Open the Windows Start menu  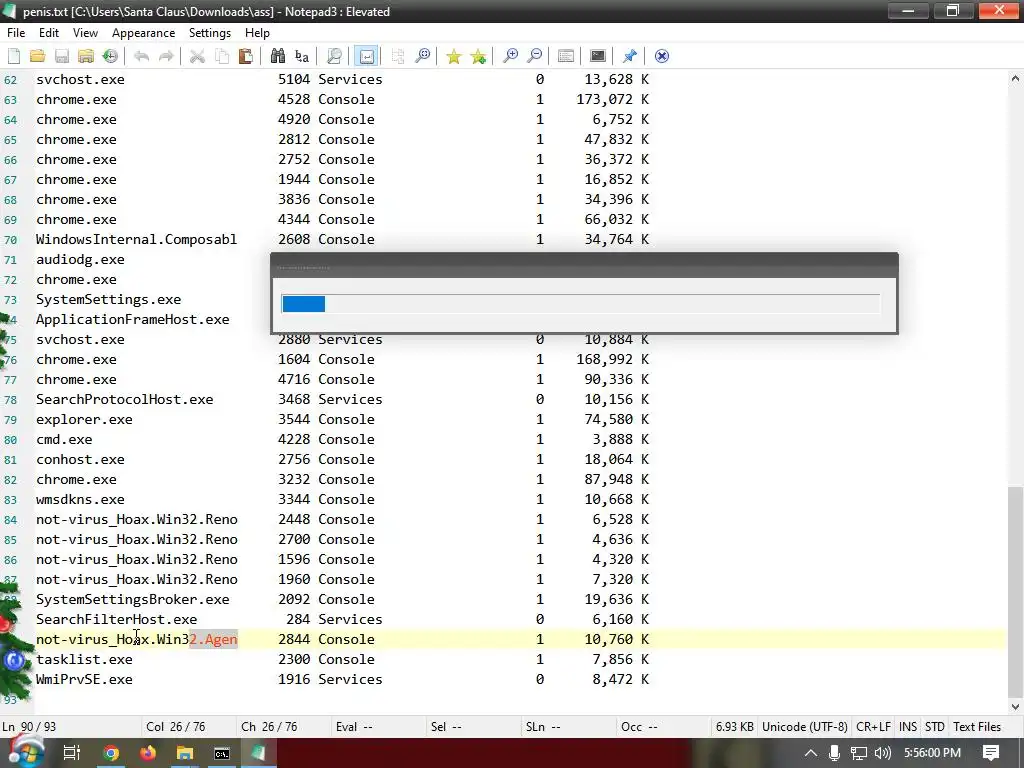tap(25, 753)
